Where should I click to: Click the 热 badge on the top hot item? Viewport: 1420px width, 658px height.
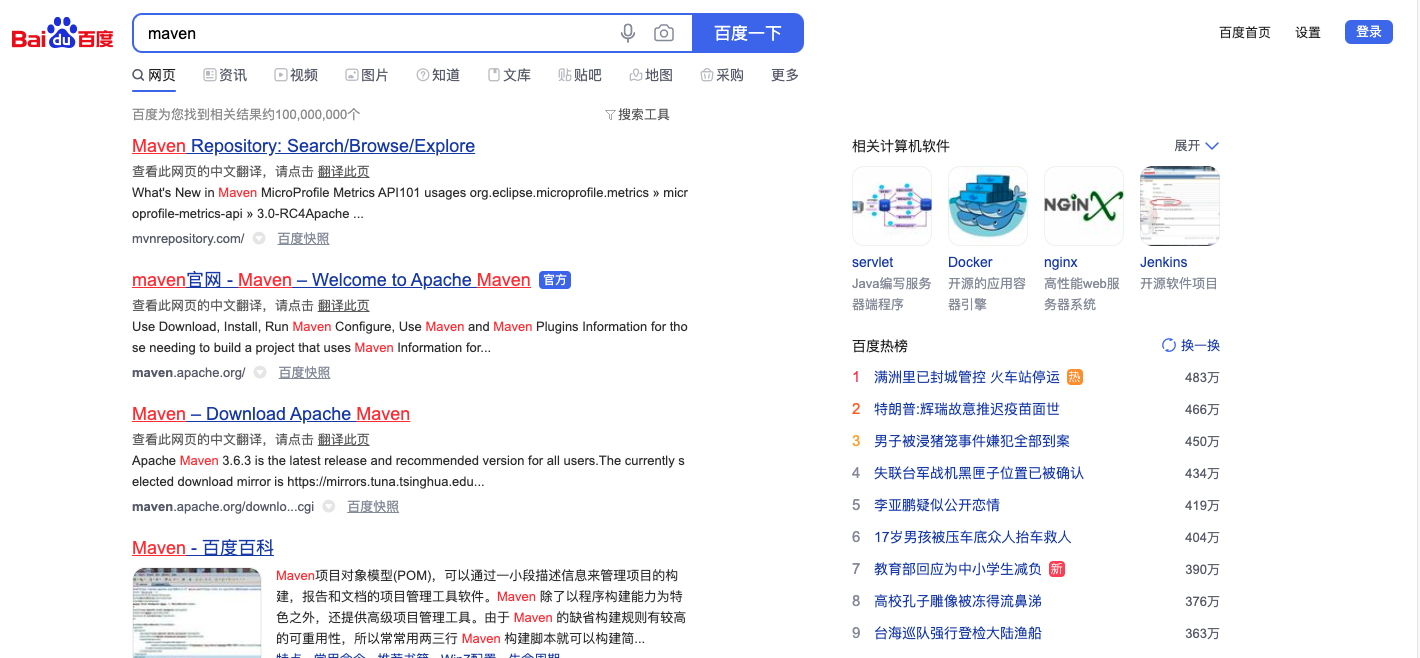point(1075,377)
